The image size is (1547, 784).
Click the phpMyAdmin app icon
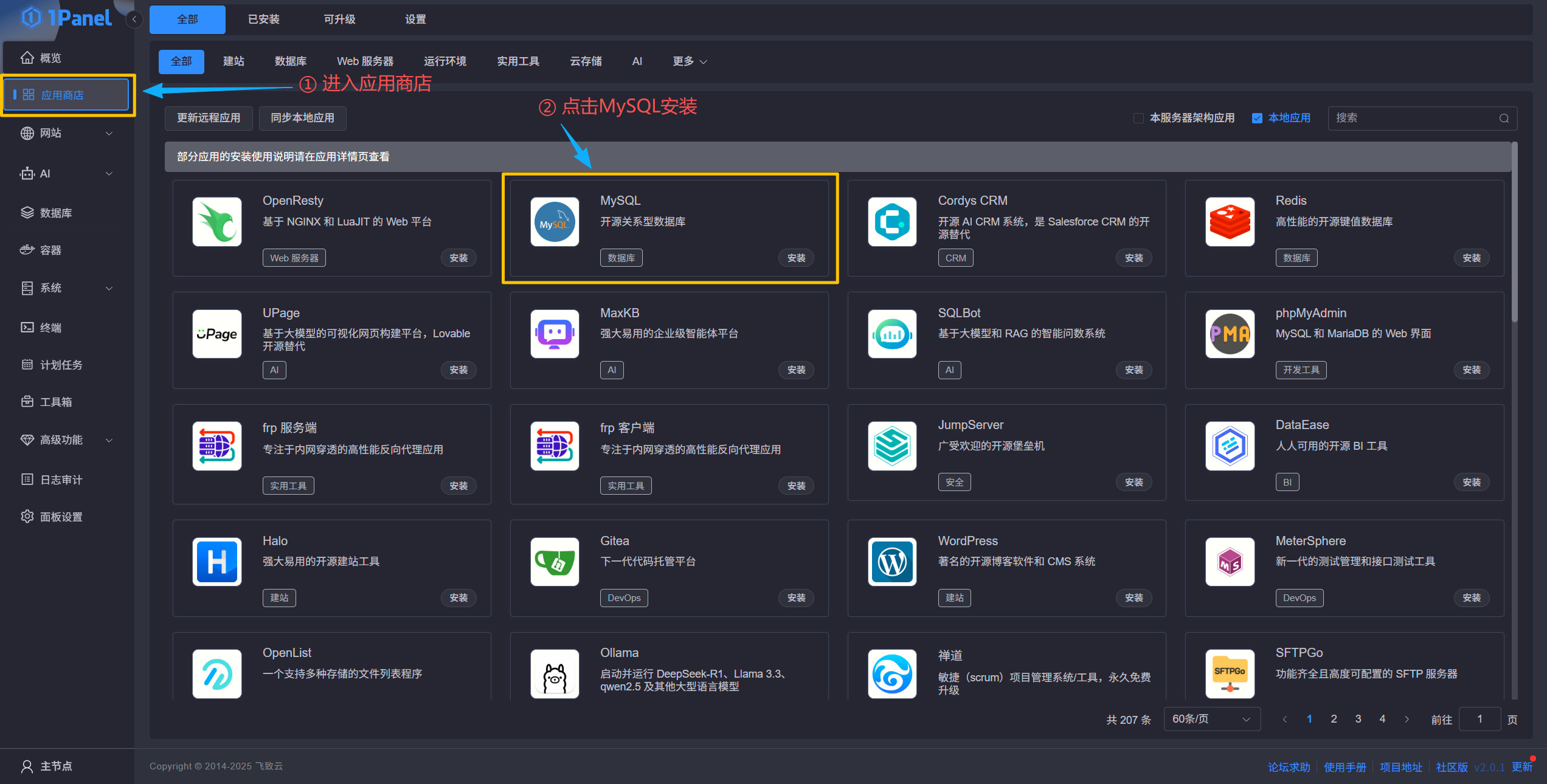(x=1230, y=334)
